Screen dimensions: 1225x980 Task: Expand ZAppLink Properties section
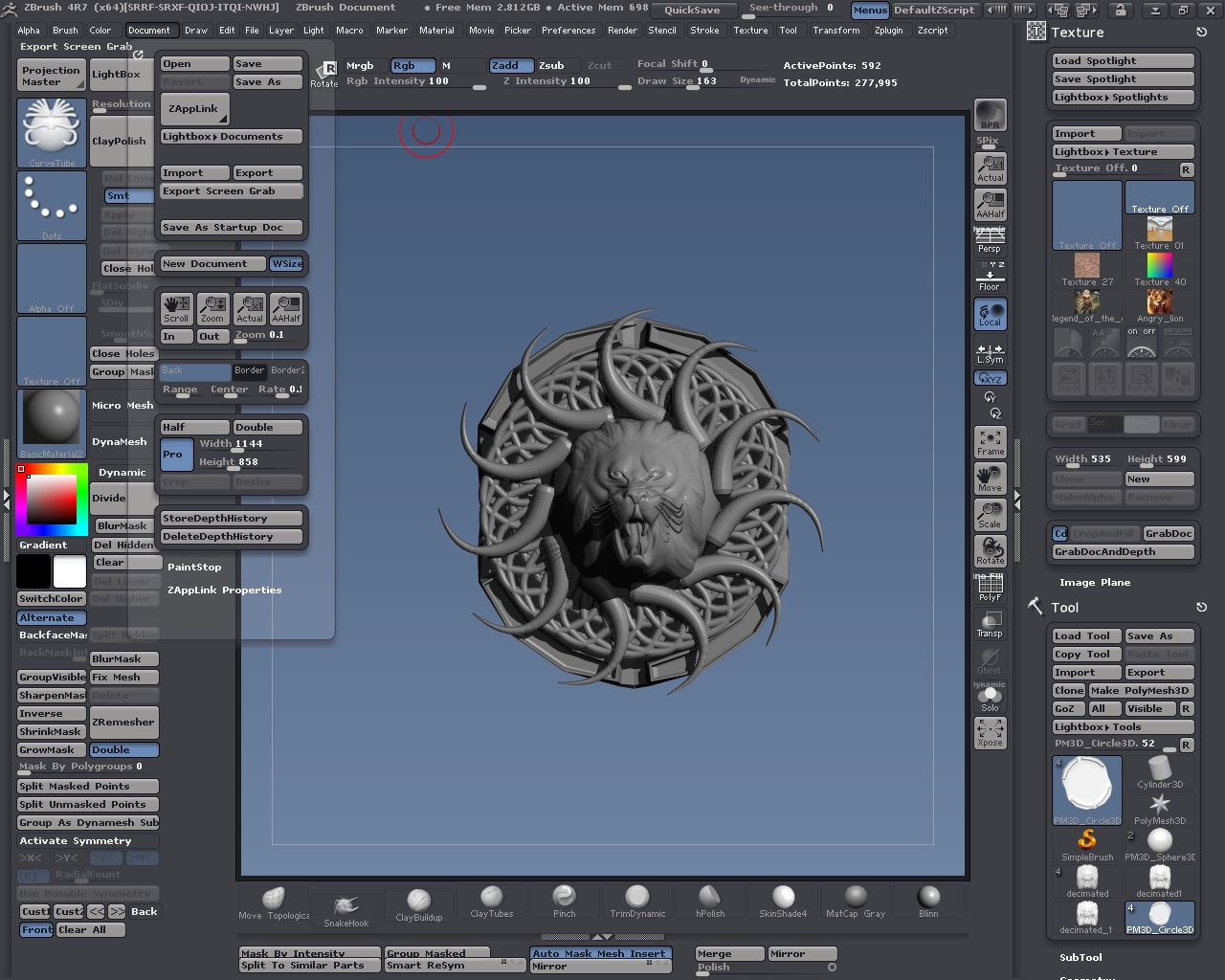pos(225,590)
